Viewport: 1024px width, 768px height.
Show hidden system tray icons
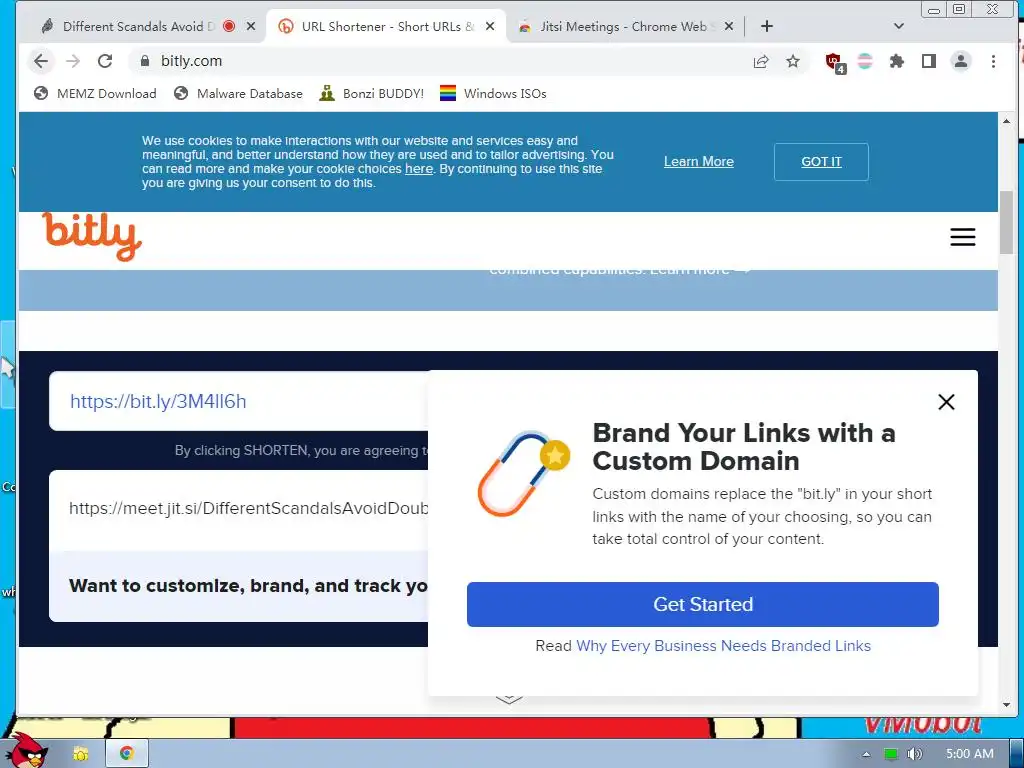866,754
